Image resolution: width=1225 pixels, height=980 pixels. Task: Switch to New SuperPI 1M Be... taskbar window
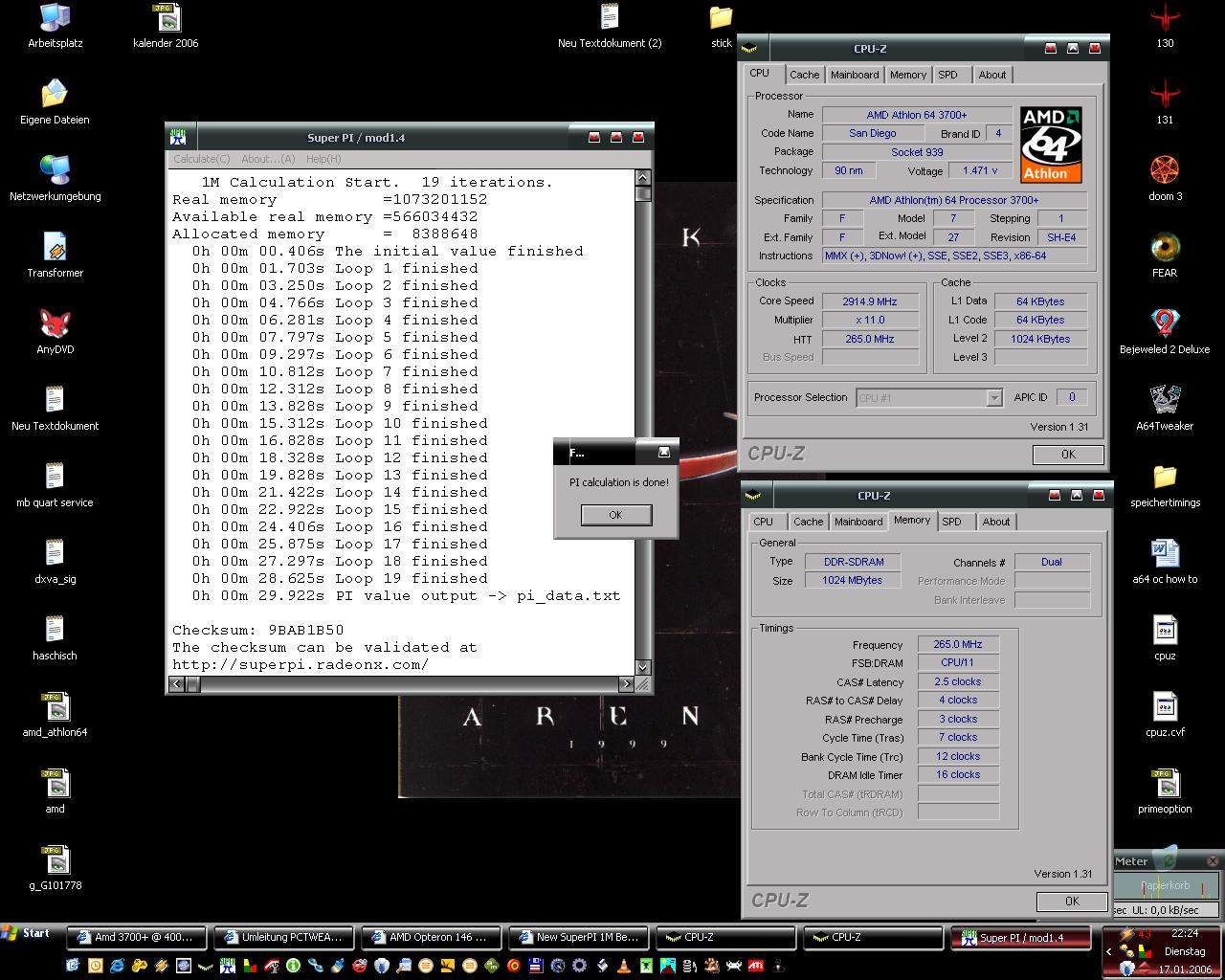577,938
